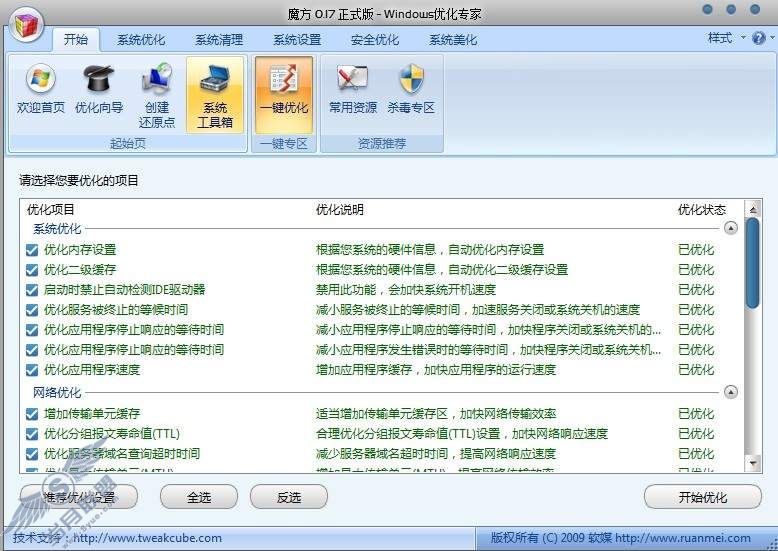Click description 禁用此功能，会加快系统开机速度

[406, 290]
